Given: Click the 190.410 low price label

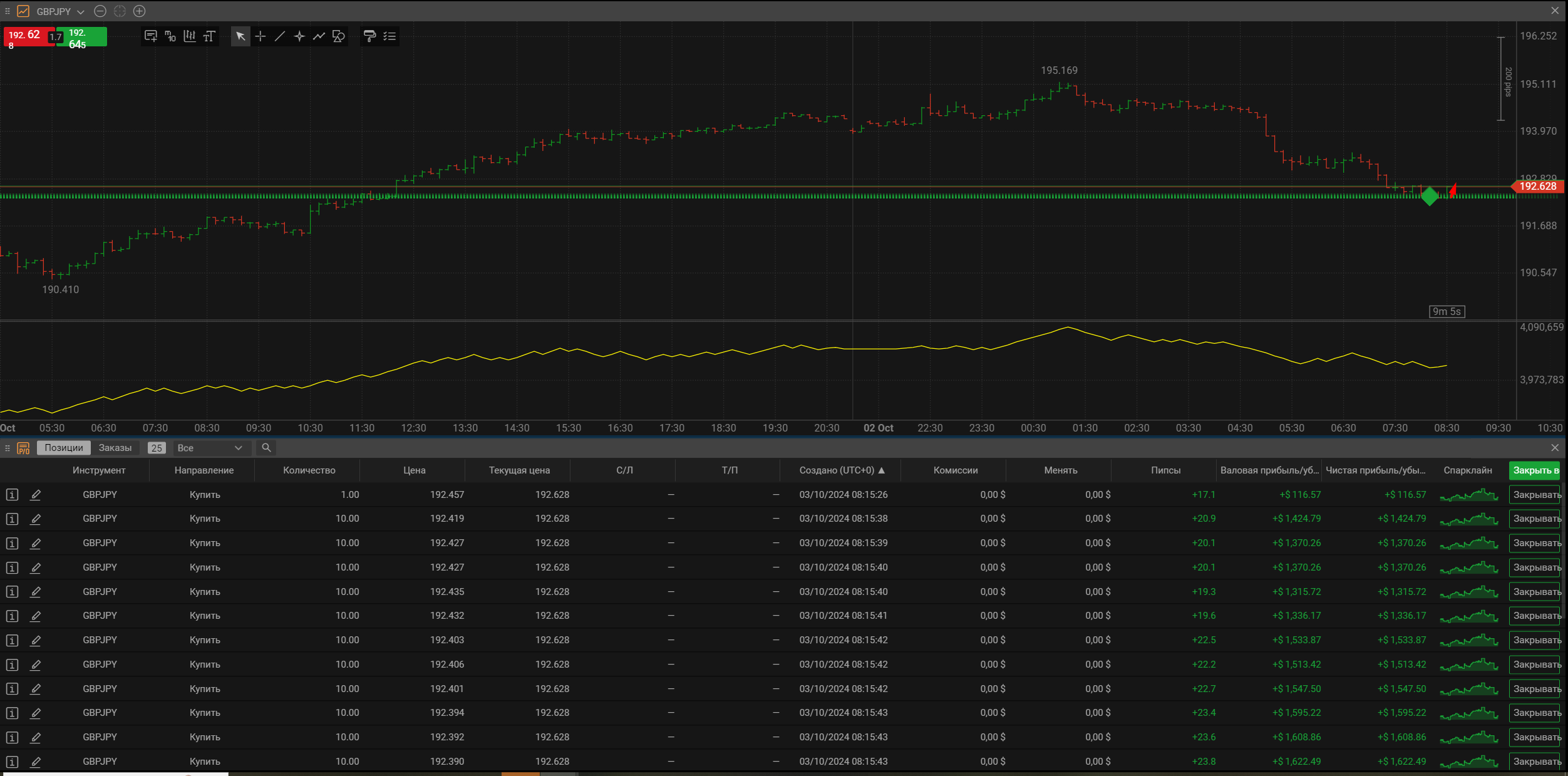Looking at the screenshot, I should [x=60, y=289].
